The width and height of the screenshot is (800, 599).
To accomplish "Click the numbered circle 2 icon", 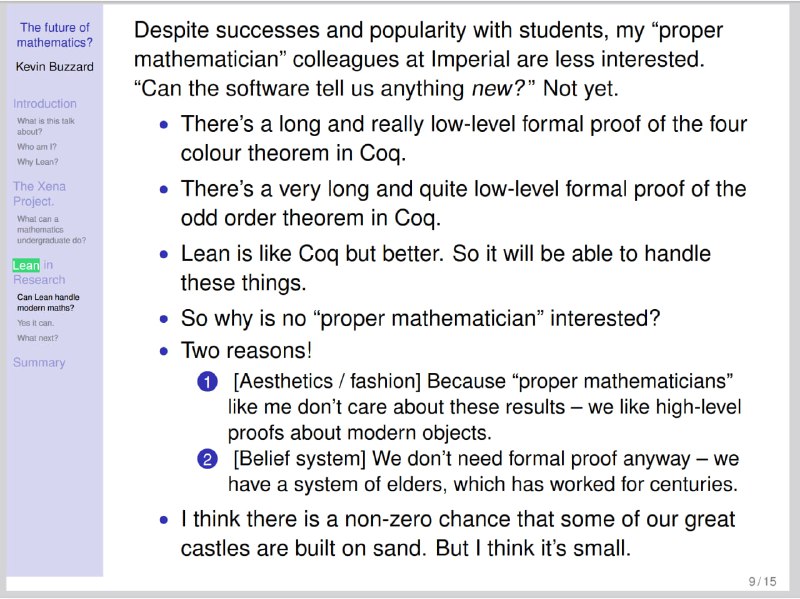I will pos(207,459).
